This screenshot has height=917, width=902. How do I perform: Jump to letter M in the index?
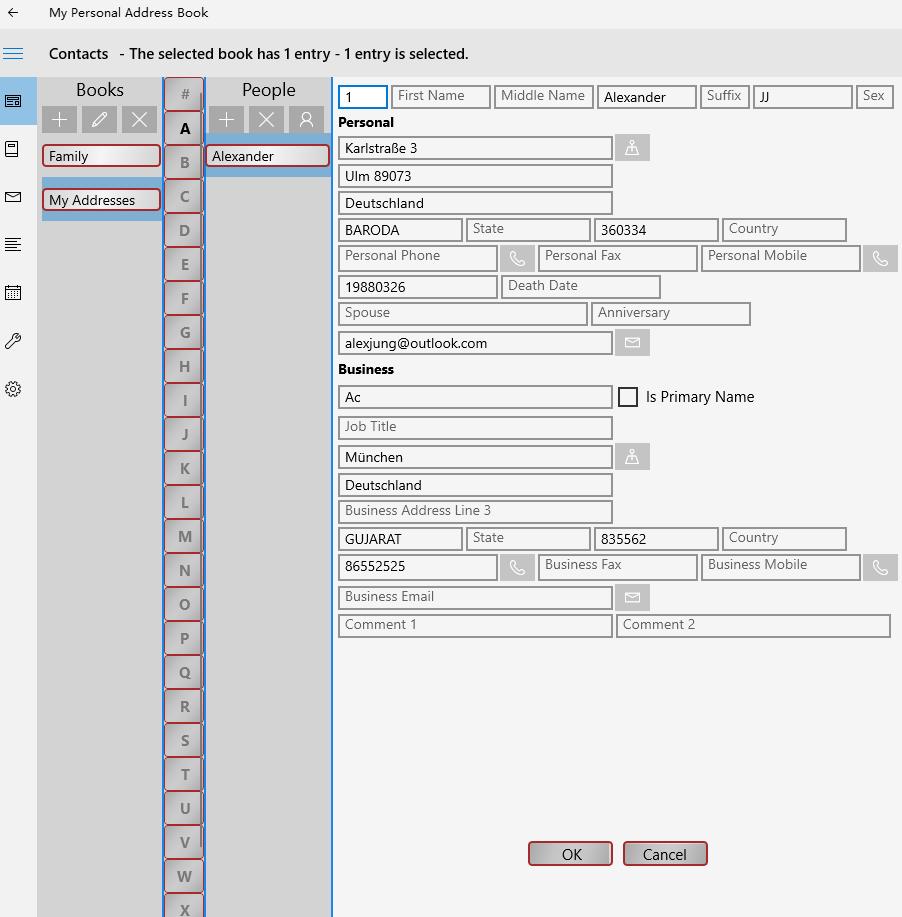(x=183, y=536)
